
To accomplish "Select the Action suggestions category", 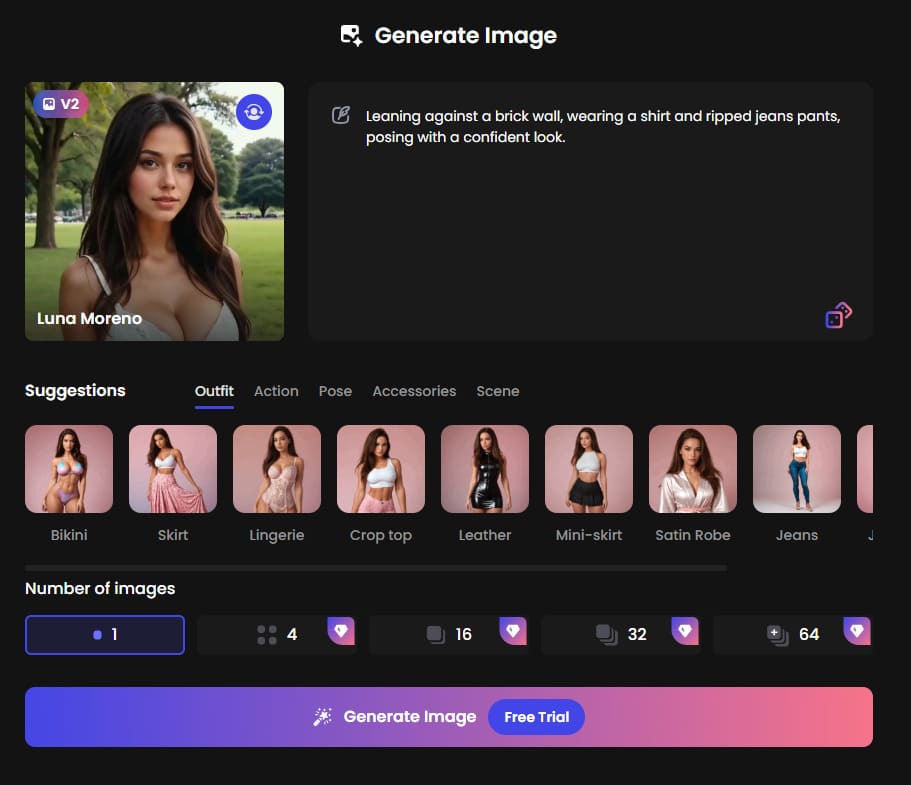I will pyautogui.click(x=276, y=391).
